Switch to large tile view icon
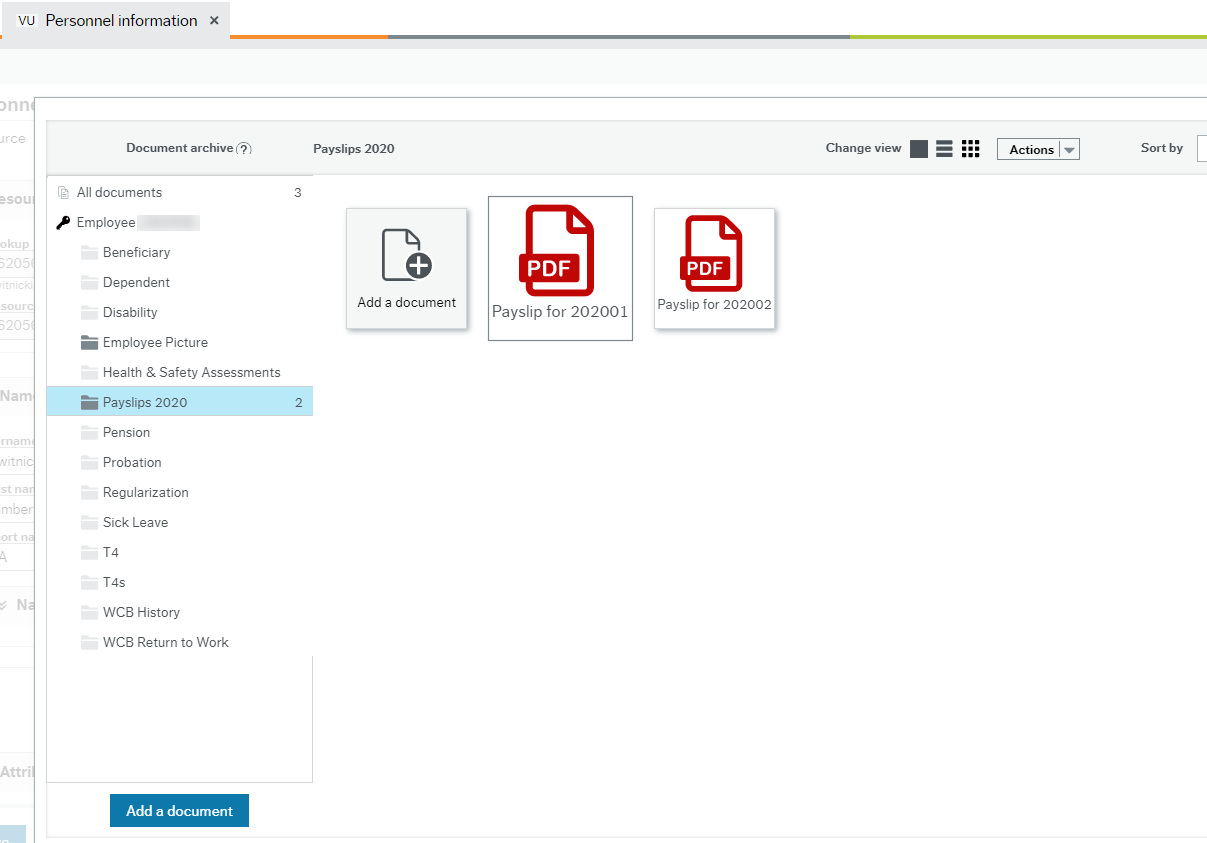This screenshot has width=1207, height=843. [919, 149]
